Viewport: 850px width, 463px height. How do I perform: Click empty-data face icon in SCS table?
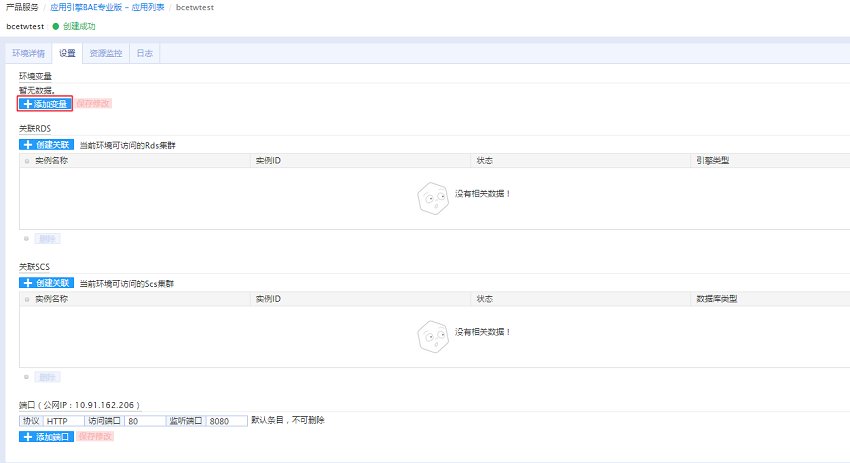click(433, 337)
